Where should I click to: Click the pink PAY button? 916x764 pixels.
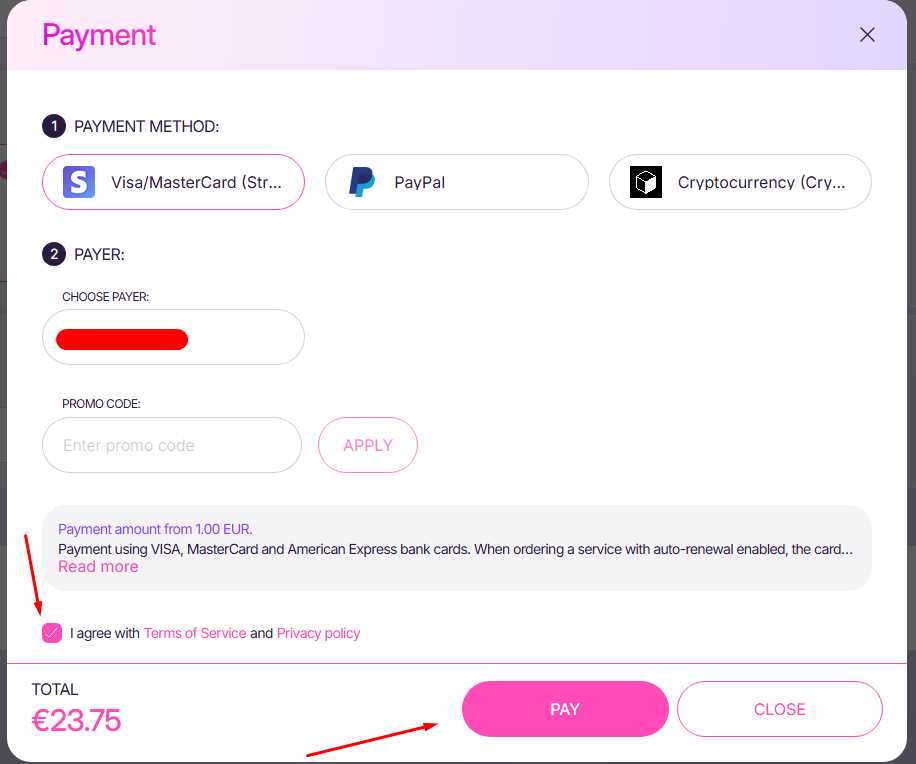(x=565, y=709)
